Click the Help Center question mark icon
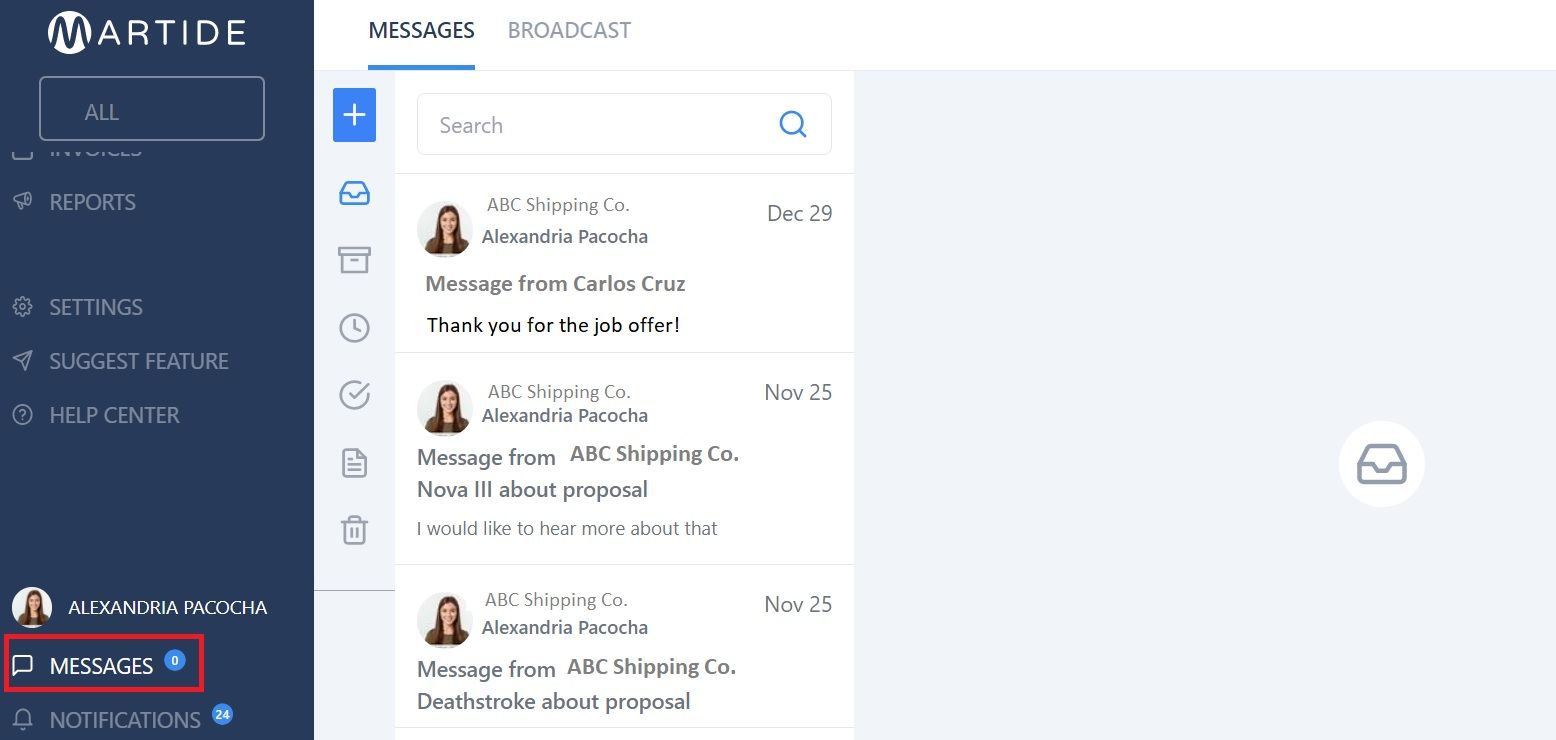 pos(22,415)
